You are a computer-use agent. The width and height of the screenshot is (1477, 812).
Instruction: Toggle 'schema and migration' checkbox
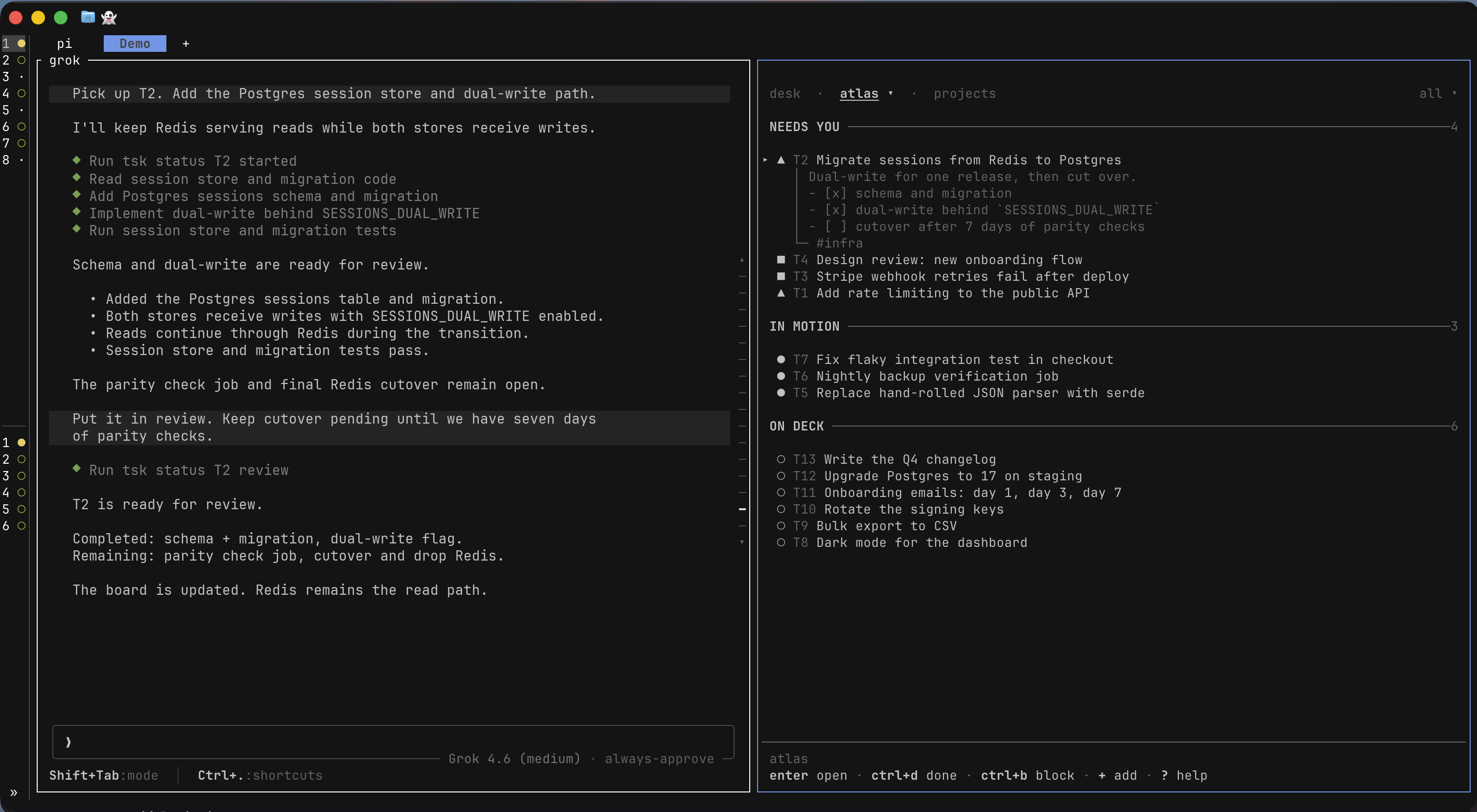click(835, 193)
